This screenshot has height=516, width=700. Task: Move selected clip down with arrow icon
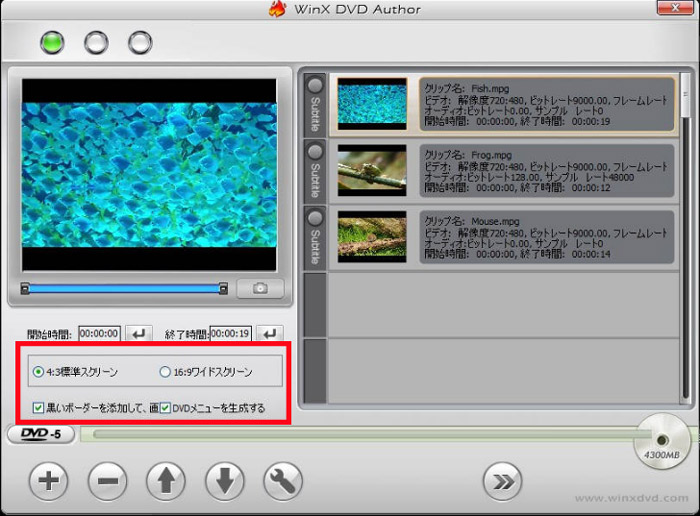click(x=225, y=482)
